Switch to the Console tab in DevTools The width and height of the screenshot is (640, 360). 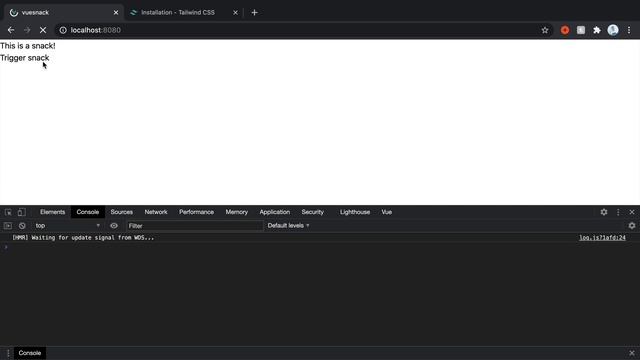click(x=88, y=212)
